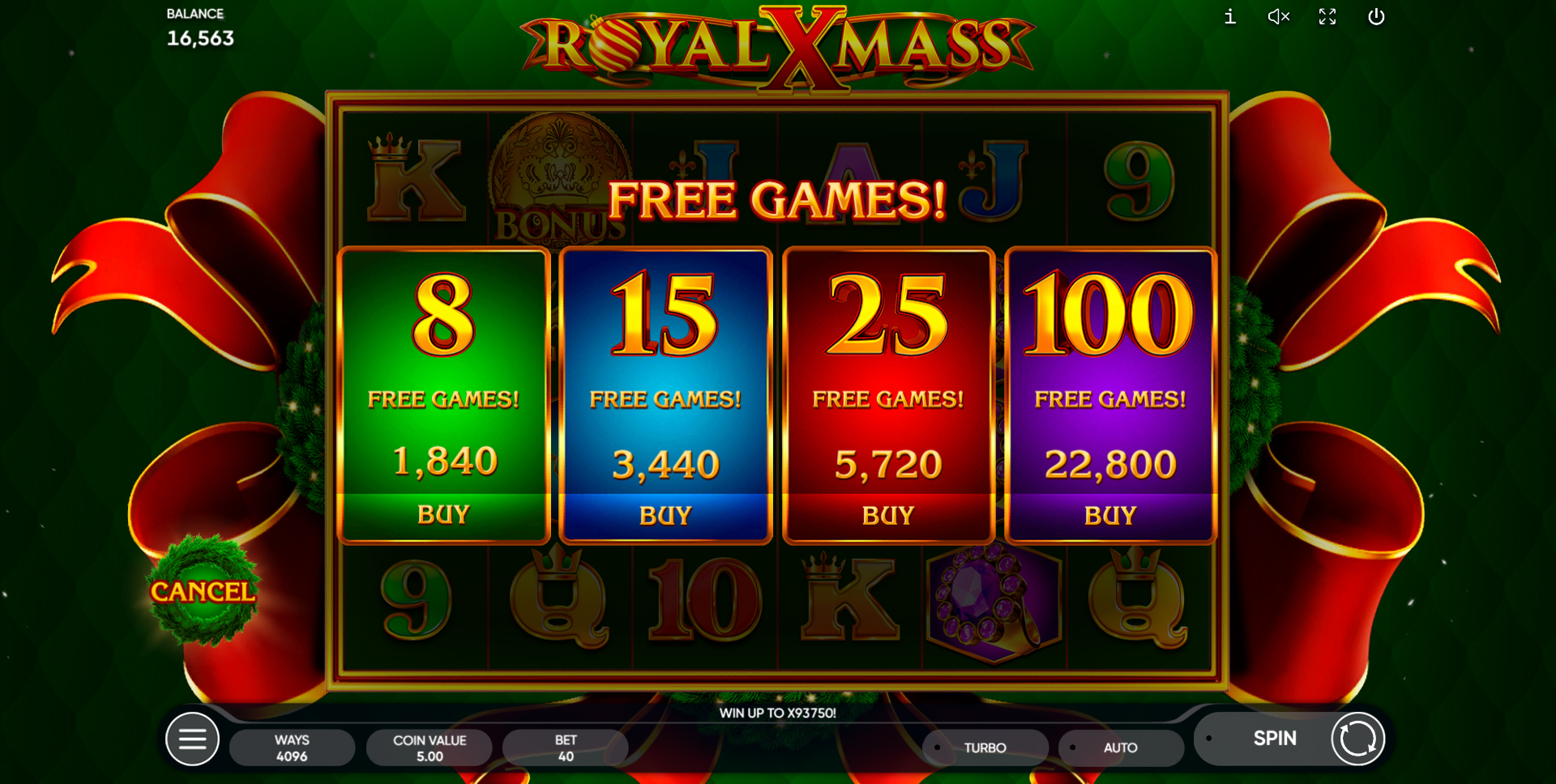Open the Ways 4096 panel

(x=292, y=748)
